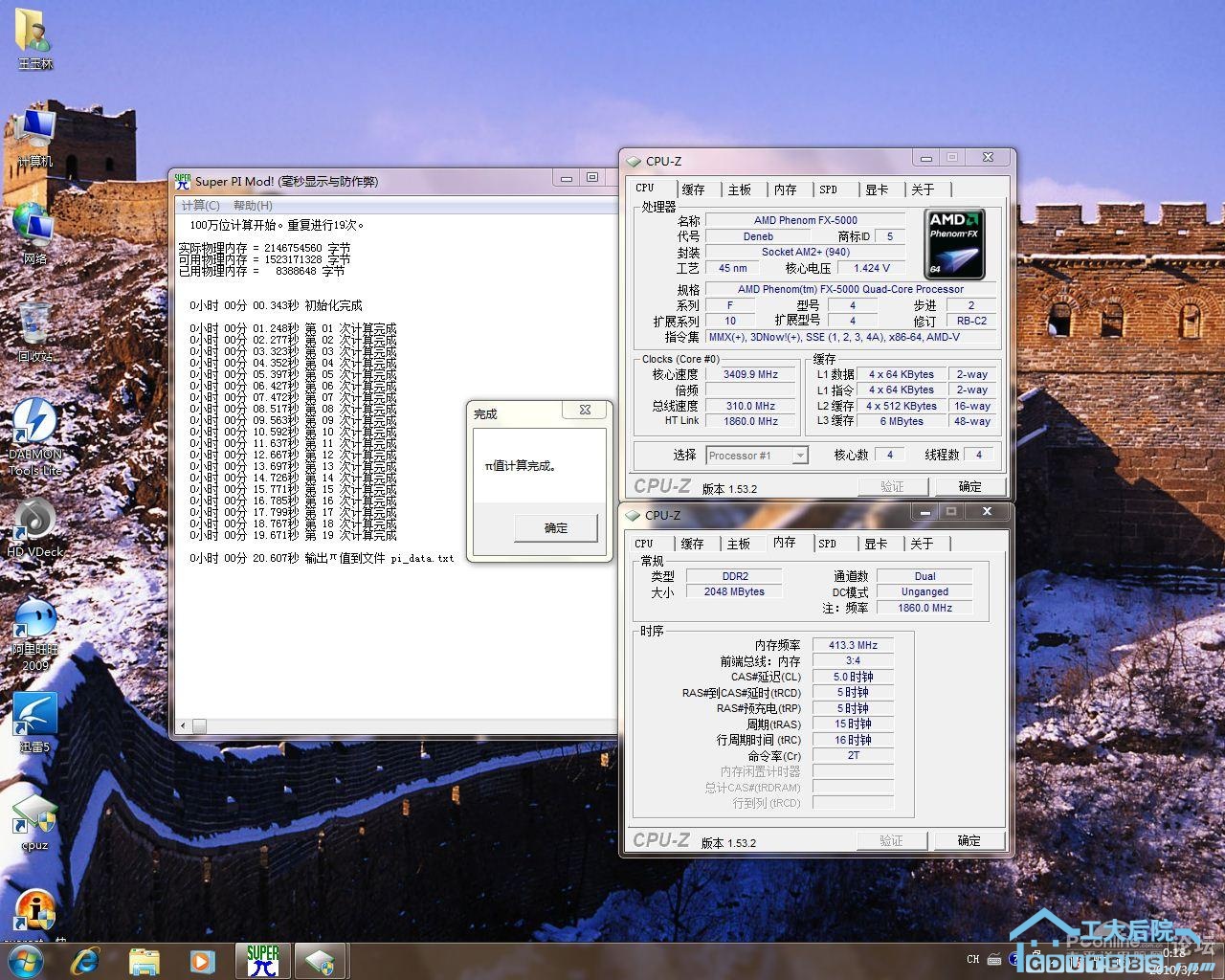Launch 迅雷5 download manager shortcut
Image resolution: width=1225 pixels, height=980 pixels.
[x=35, y=724]
